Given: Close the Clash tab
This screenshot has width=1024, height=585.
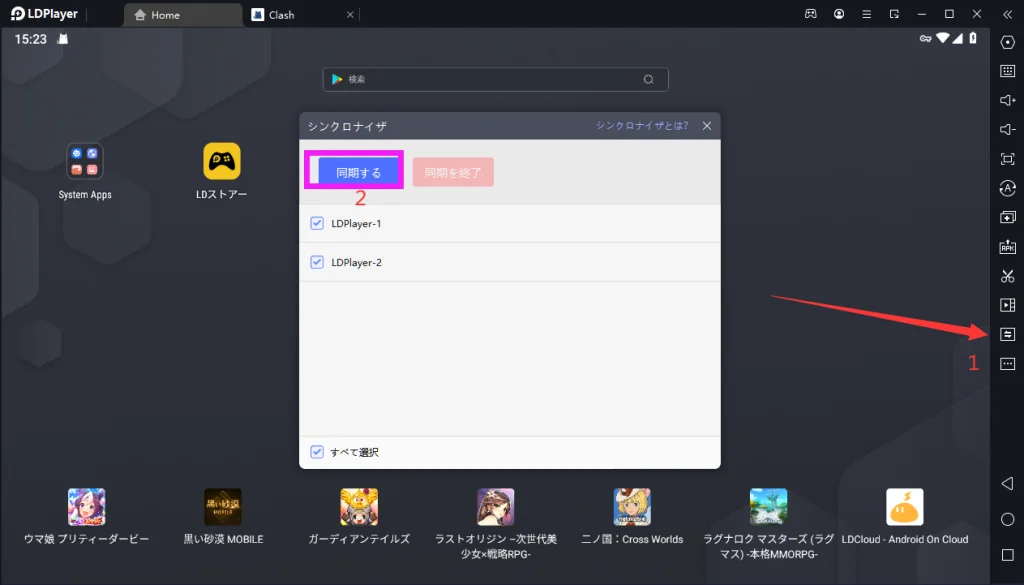Looking at the screenshot, I should pos(350,14).
